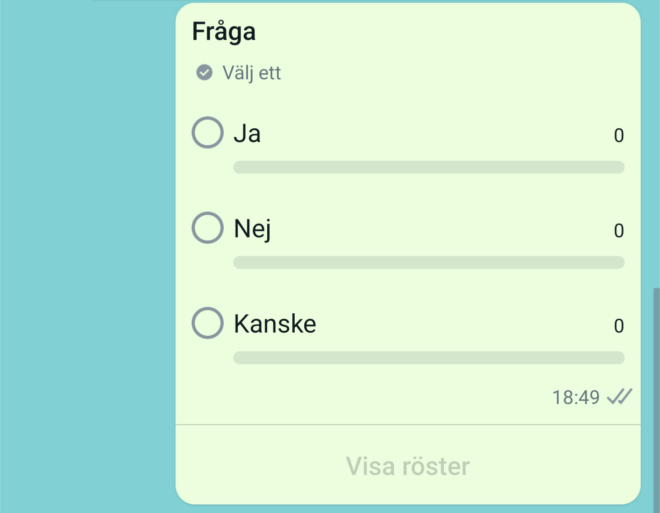Choose the Nej radio button
The width and height of the screenshot is (660, 513).
[208, 228]
